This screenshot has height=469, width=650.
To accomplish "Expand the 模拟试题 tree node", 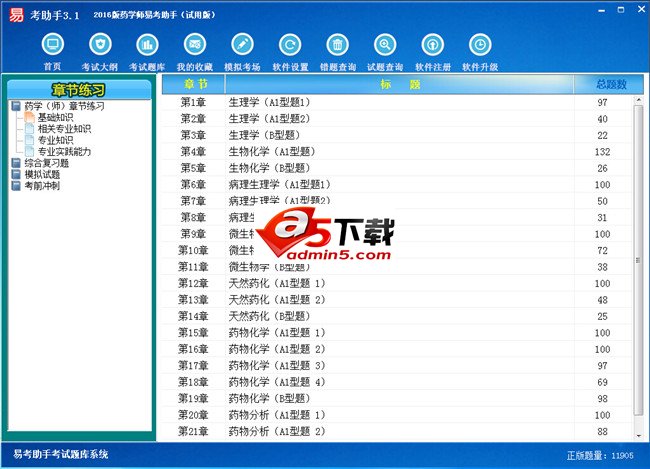I will click(42, 174).
